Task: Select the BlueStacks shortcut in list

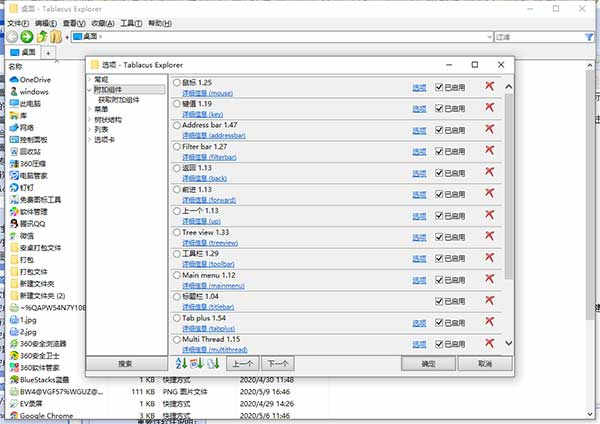Action: [39, 380]
